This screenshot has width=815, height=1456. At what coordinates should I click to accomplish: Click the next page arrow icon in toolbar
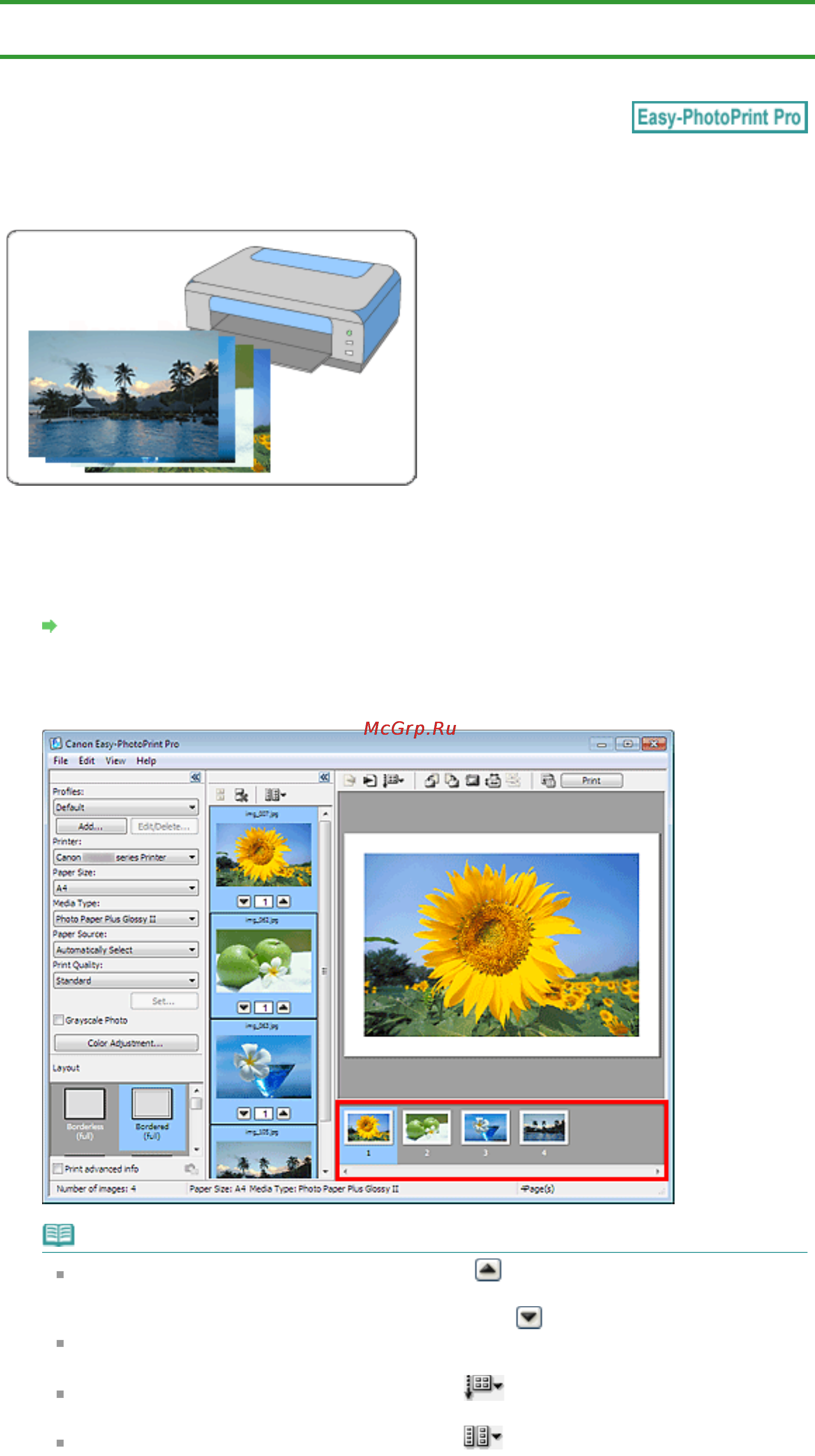370,781
